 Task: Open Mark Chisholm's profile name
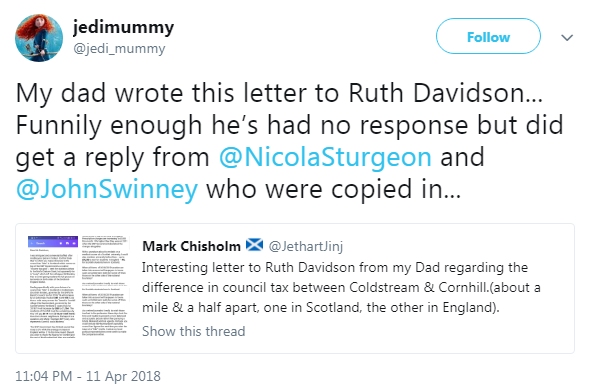click(x=191, y=246)
